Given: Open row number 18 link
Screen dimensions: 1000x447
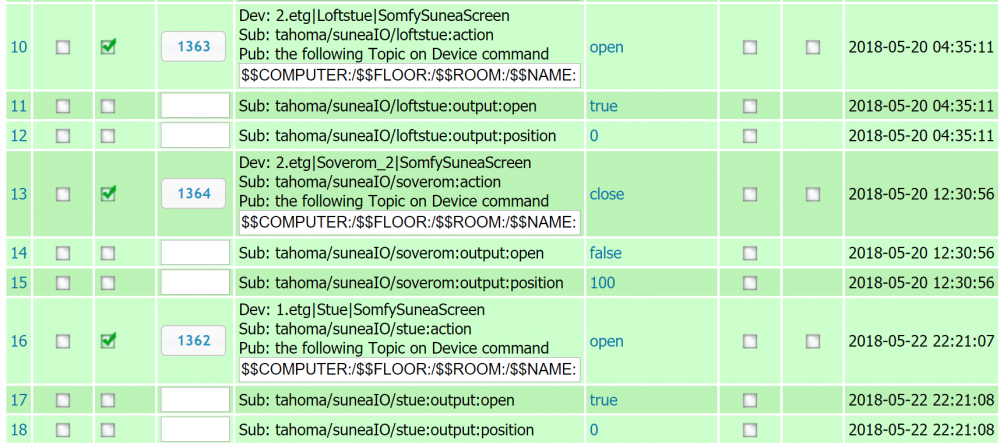Looking at the screenshot, I should (x=17, y=429).
